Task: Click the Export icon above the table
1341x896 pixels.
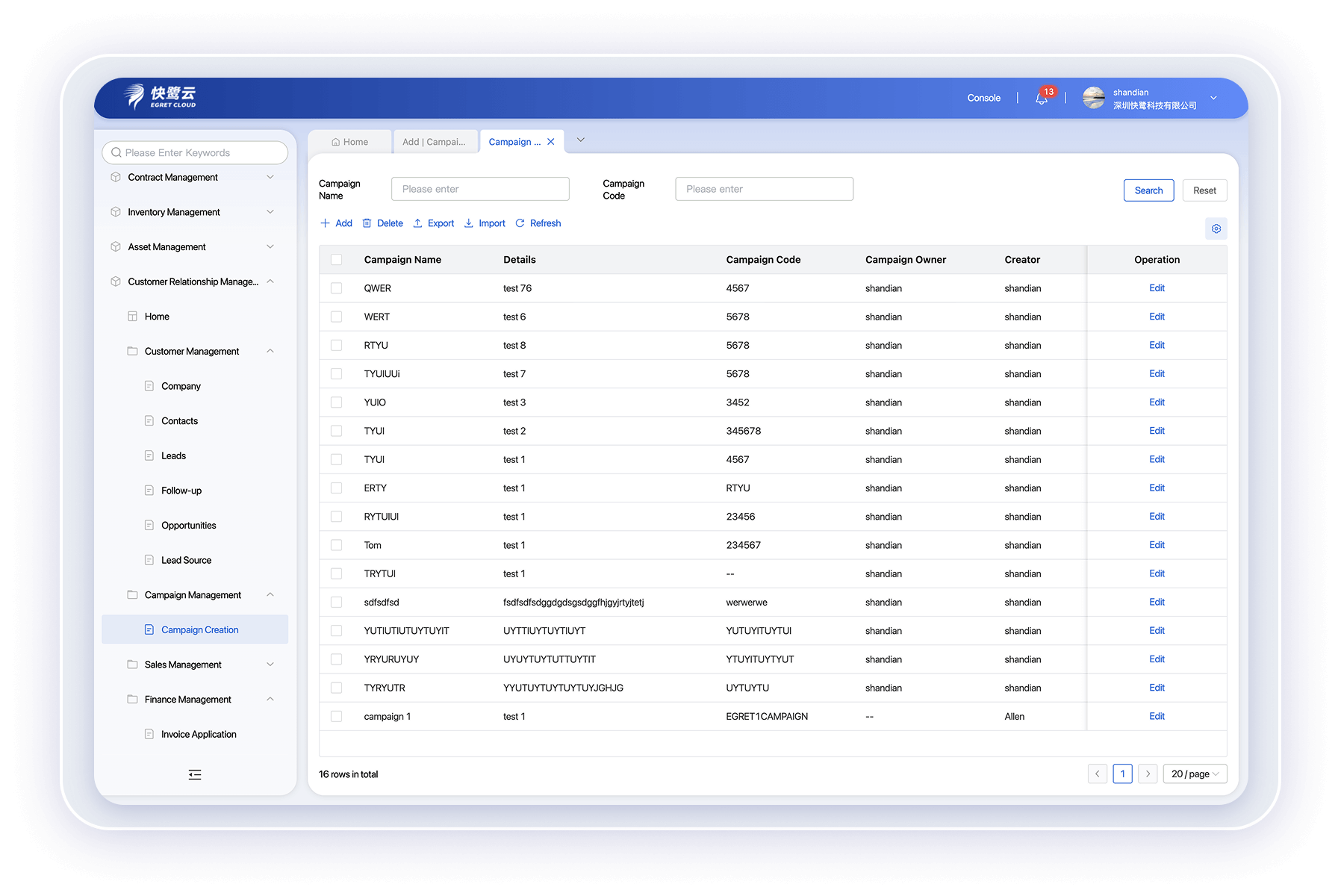Action: tap(418, 223)
